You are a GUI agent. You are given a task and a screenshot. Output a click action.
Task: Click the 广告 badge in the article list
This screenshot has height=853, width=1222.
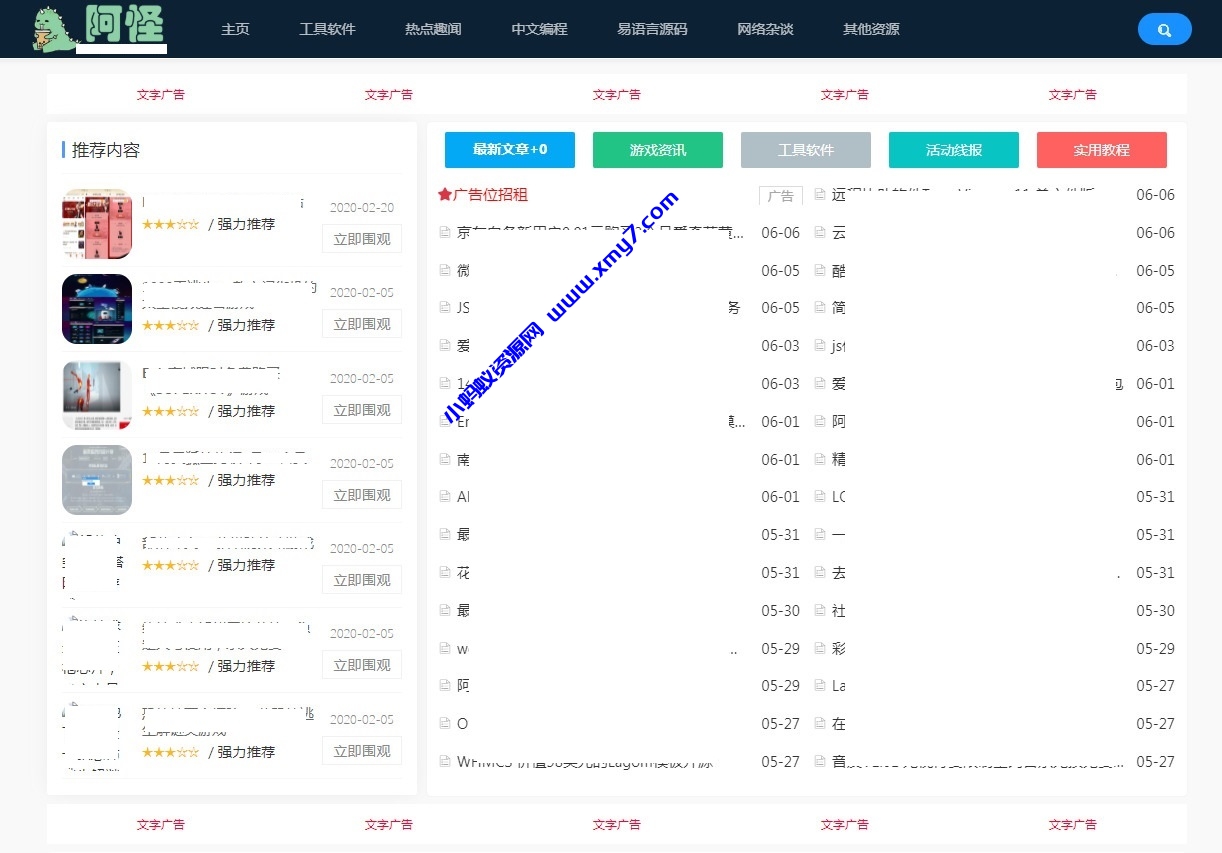pyautogui.click(x=781, y=196)
